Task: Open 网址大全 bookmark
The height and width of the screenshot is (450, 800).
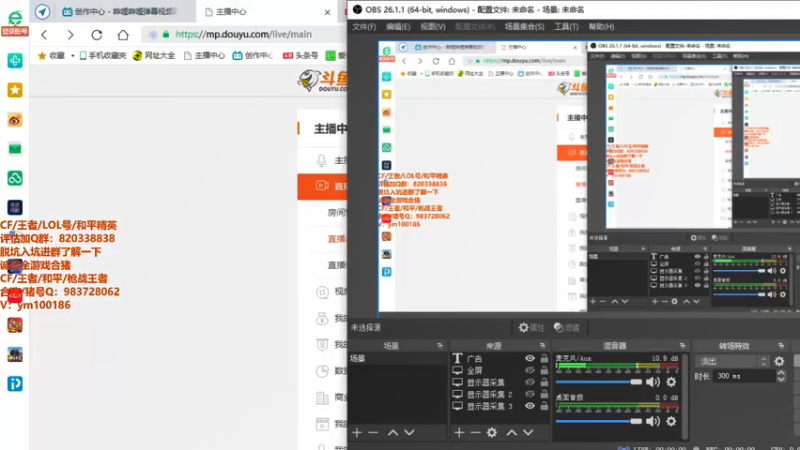Action: click(x=154, y=56)
